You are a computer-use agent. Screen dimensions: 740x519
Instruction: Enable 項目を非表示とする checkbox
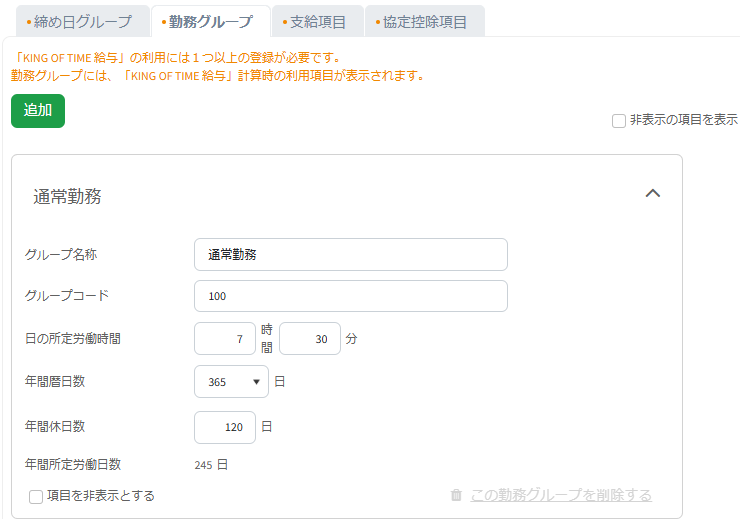coord(36,496)
